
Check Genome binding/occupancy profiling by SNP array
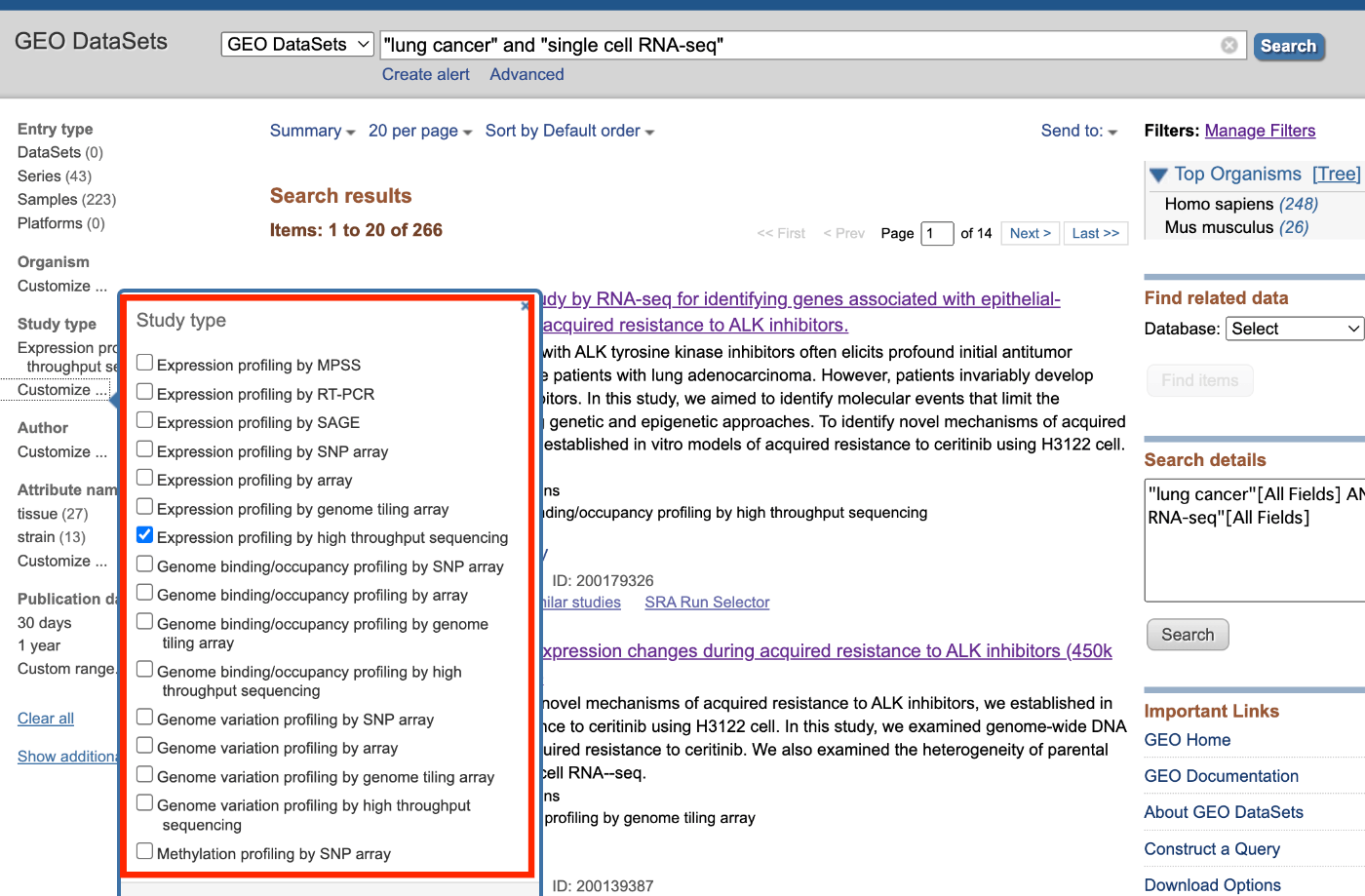(x=144, y=565)
